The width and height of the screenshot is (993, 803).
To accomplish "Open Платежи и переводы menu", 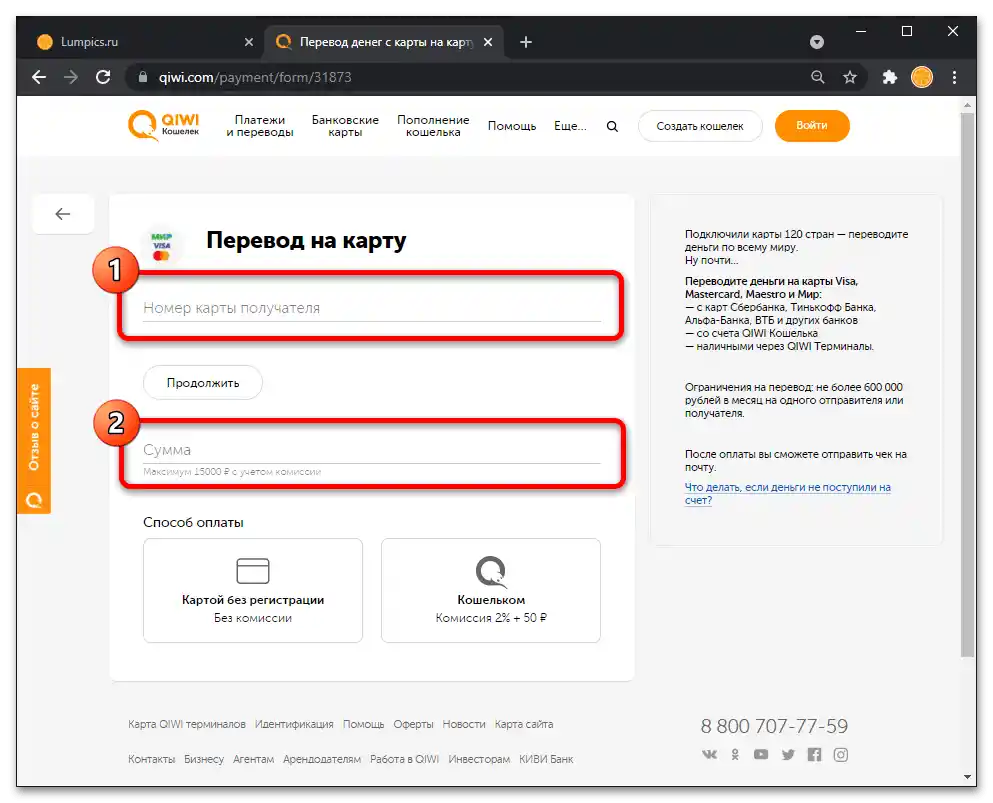I will [260, 126].
